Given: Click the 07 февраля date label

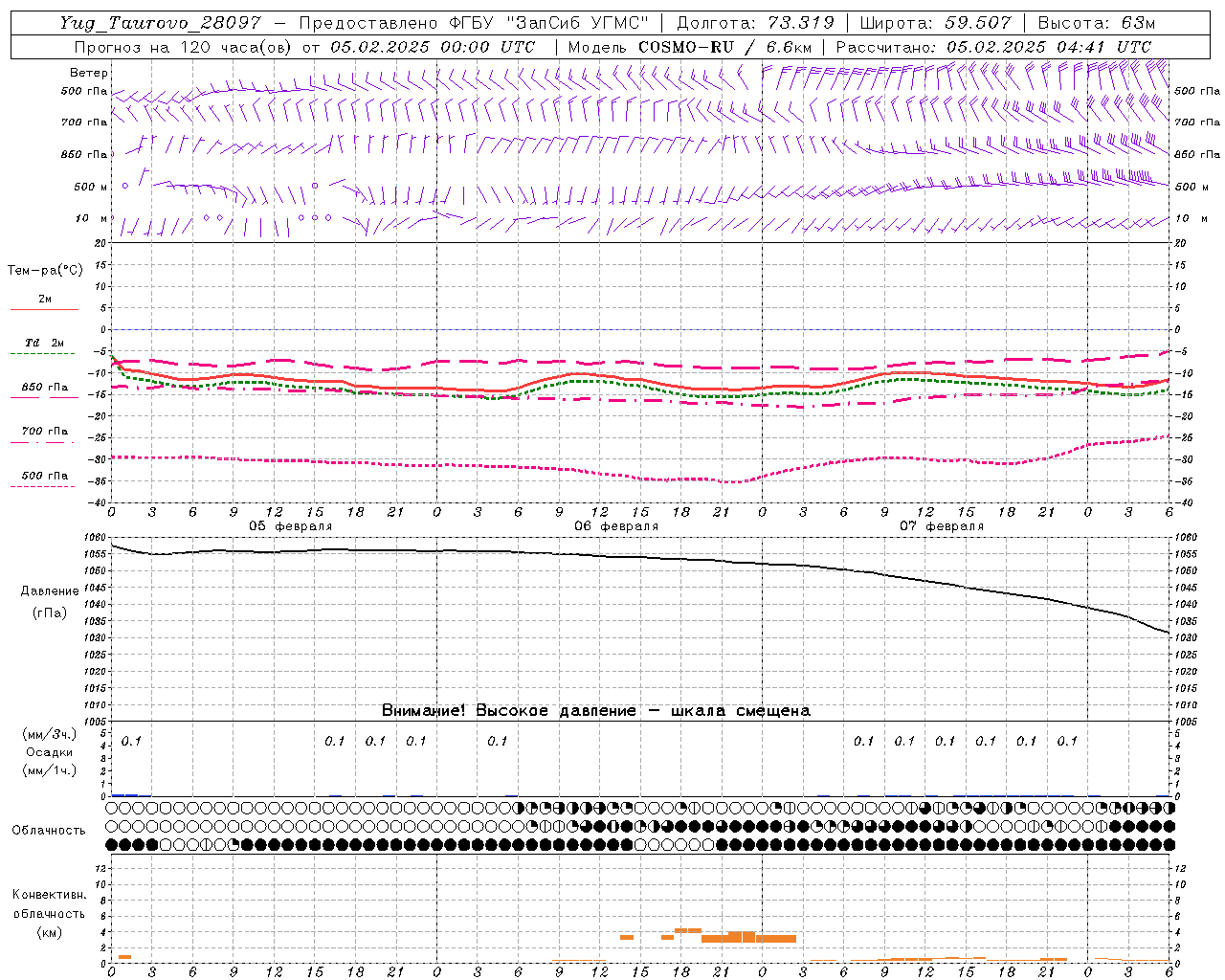Looking at the screenshot, I should pos(942,526).
